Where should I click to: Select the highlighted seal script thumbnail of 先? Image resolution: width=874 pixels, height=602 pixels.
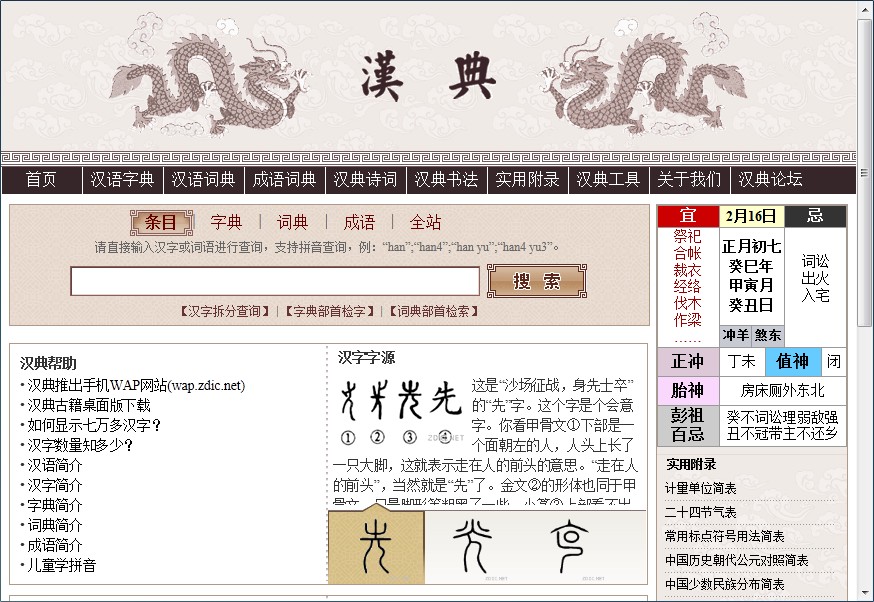click(378, 545)
